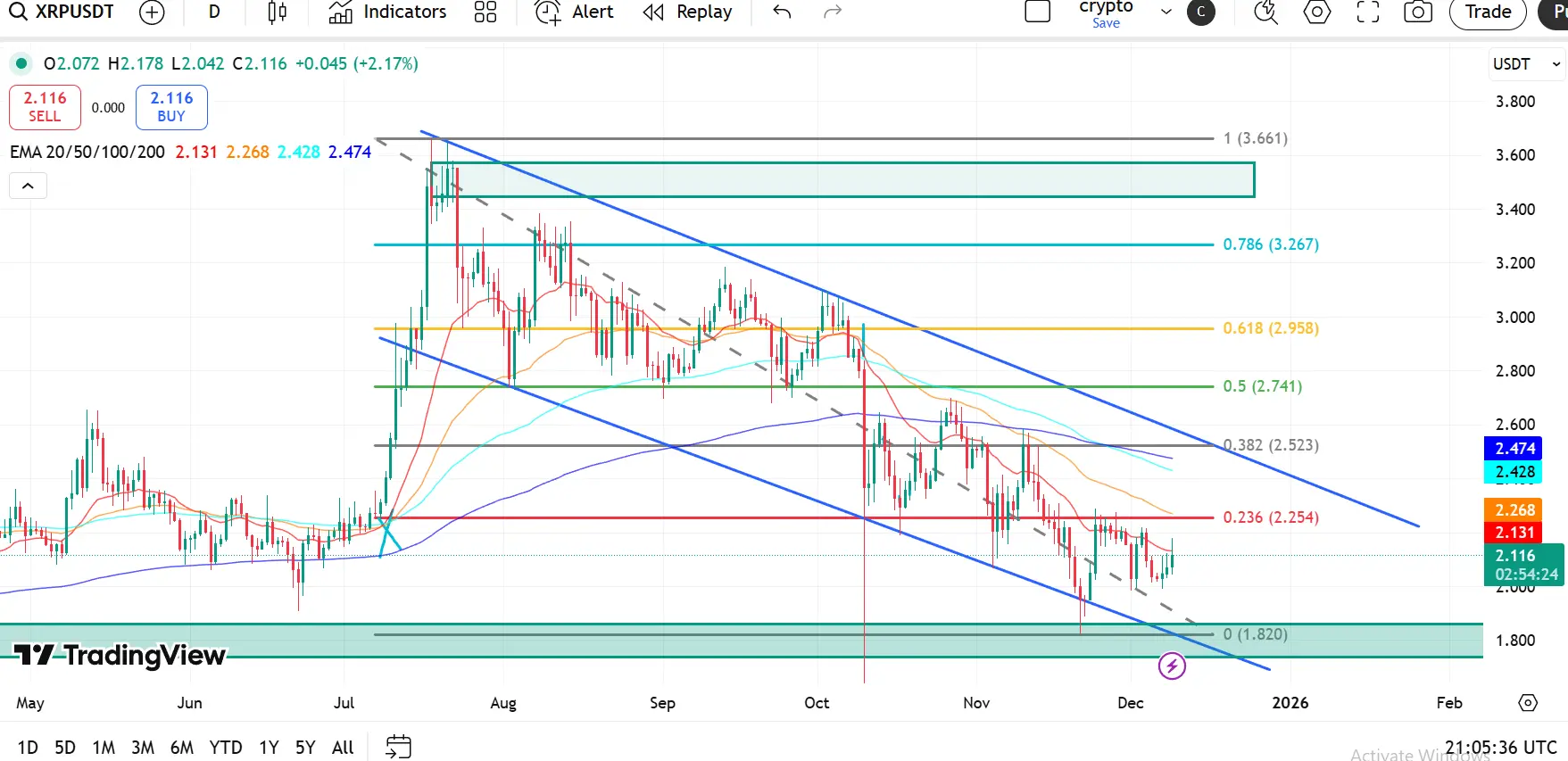Select the 1M date range

pos(104,748)
